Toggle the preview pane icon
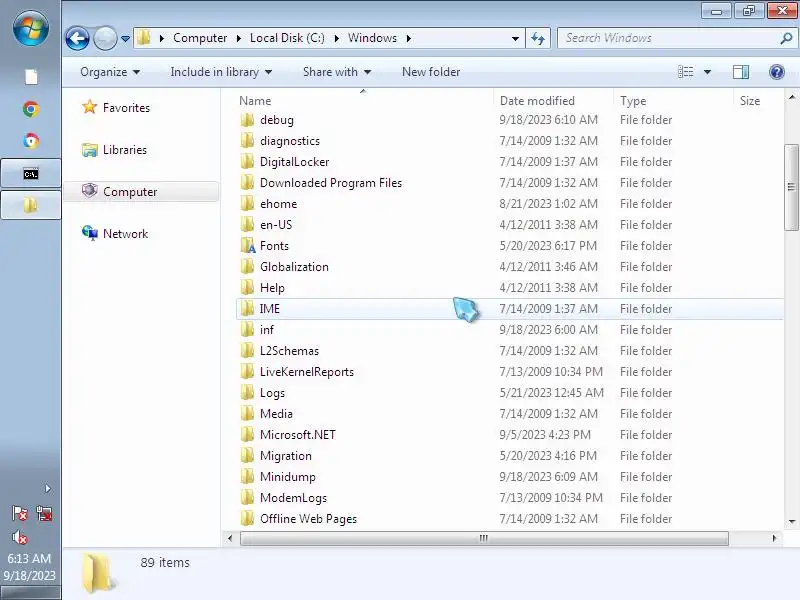 point(741,72)
